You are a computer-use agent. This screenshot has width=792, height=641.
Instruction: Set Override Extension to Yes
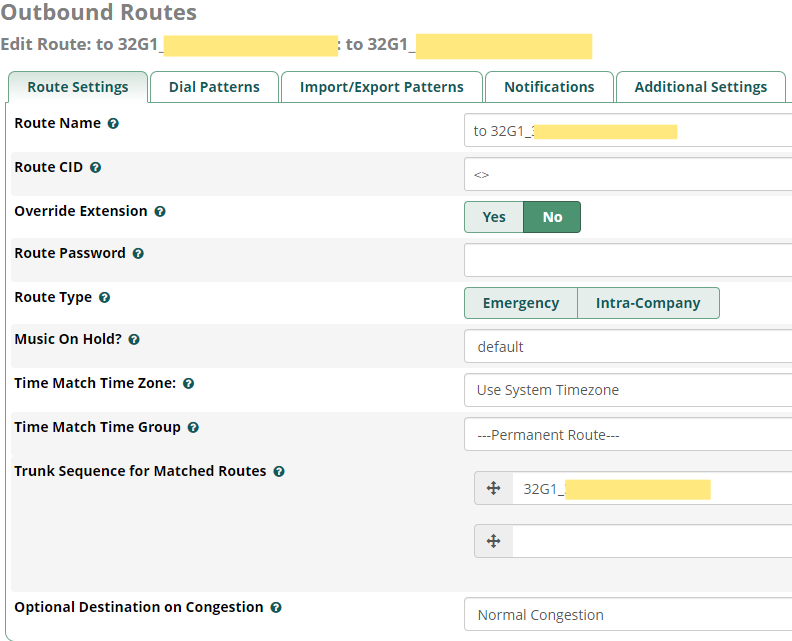click(494, 217)
